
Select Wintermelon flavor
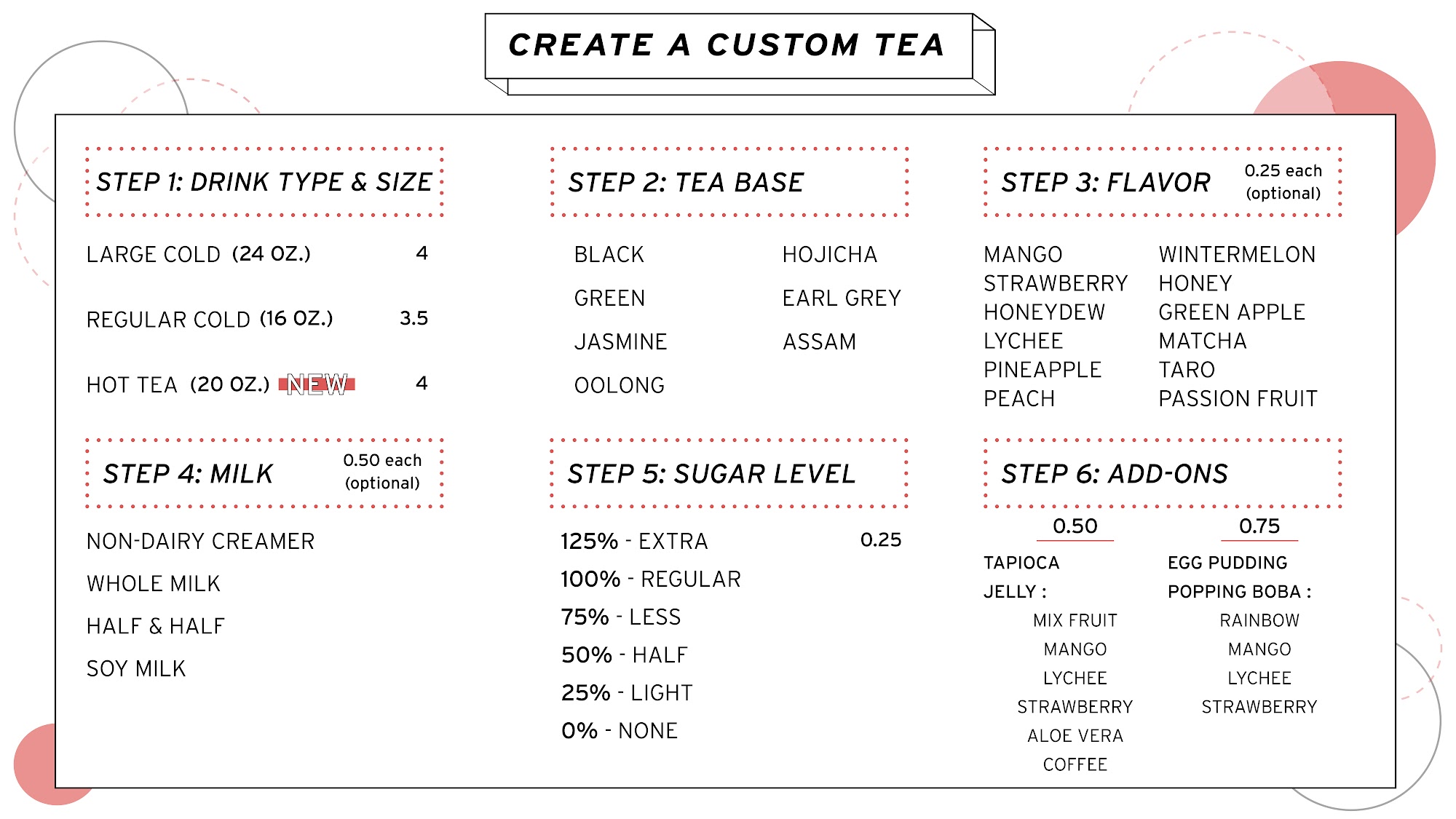tap(1237, 255)
